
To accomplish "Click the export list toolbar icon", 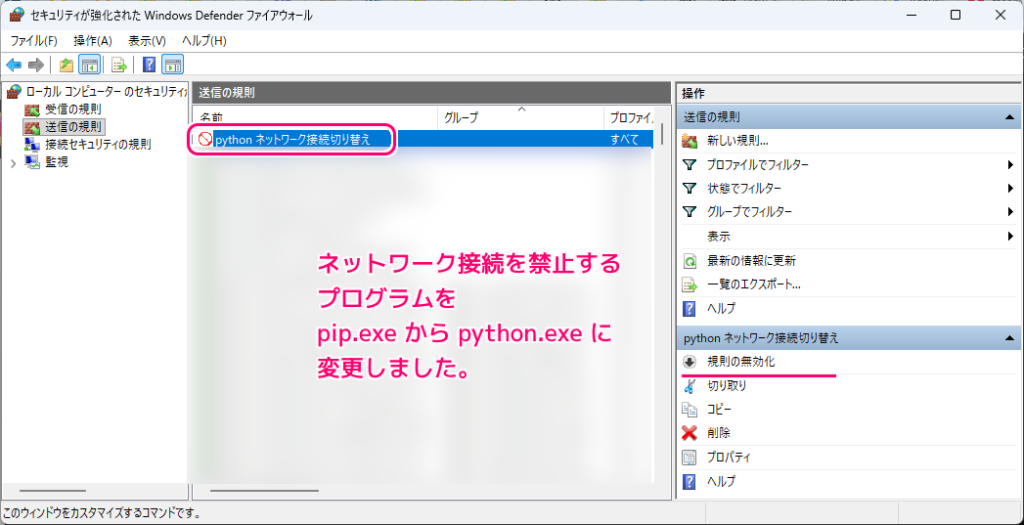I will tap(118, 65).
